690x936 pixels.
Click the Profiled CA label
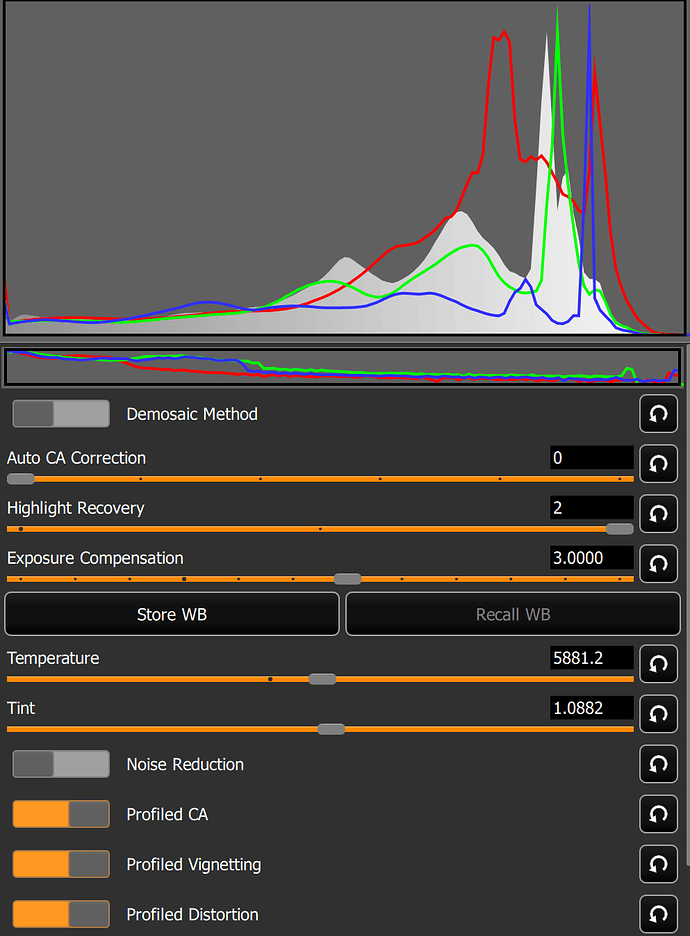coord(167,815)
